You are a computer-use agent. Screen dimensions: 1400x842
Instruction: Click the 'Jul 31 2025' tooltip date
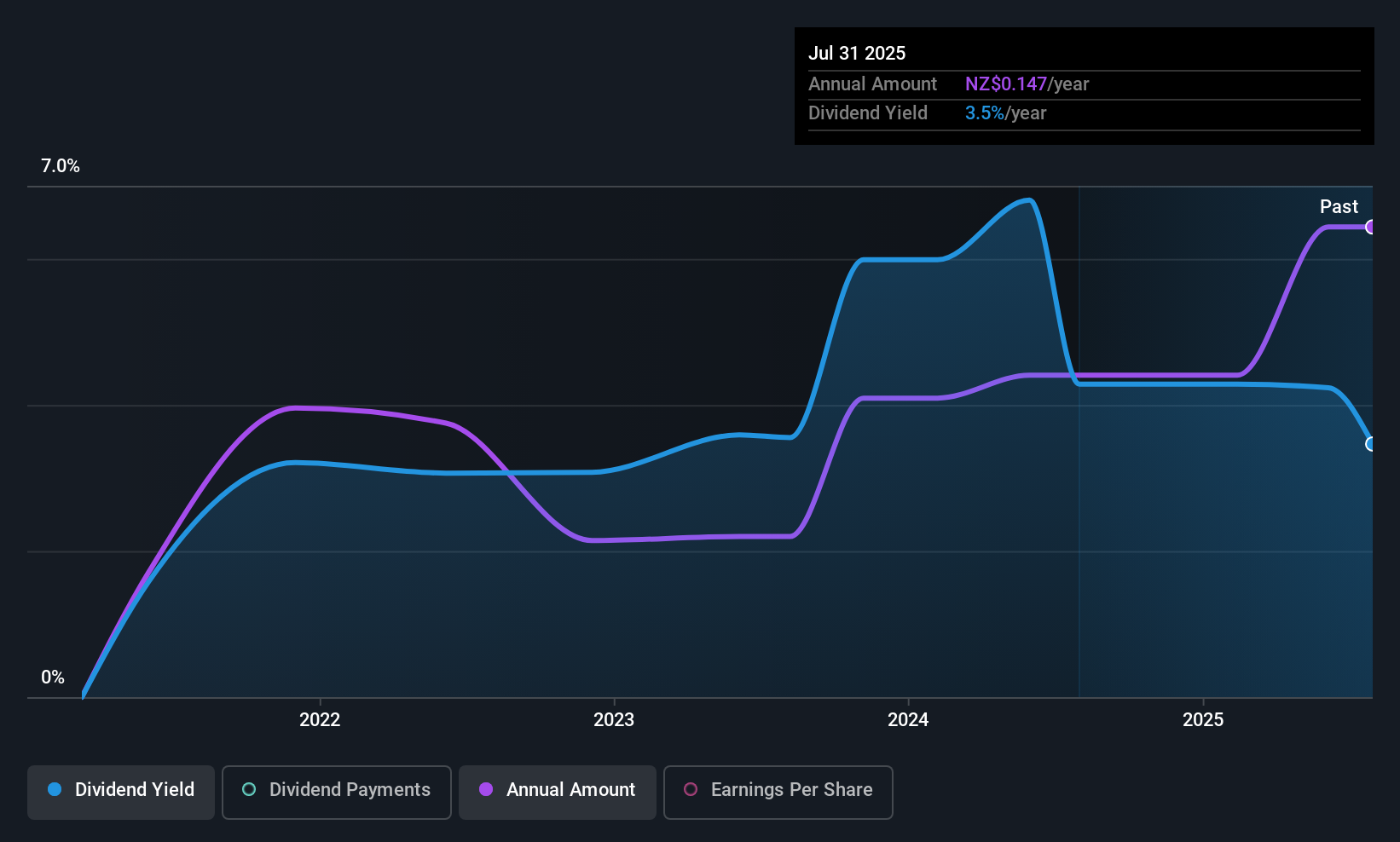tap(857, 53)
